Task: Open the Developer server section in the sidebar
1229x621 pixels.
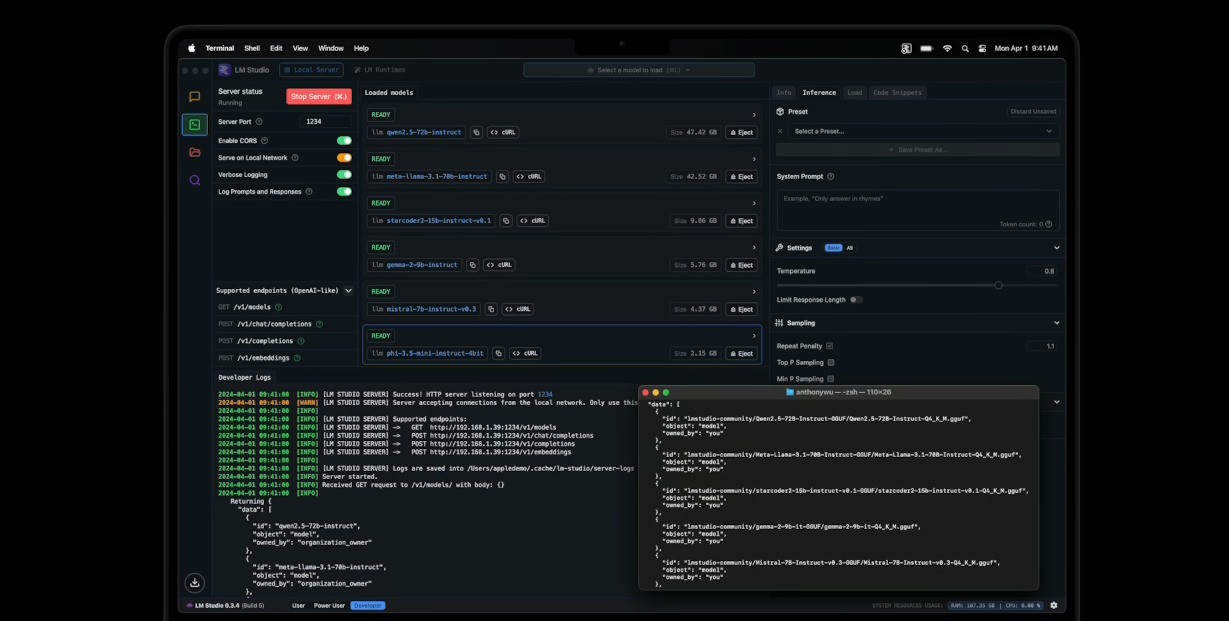Action: point(194,125)
